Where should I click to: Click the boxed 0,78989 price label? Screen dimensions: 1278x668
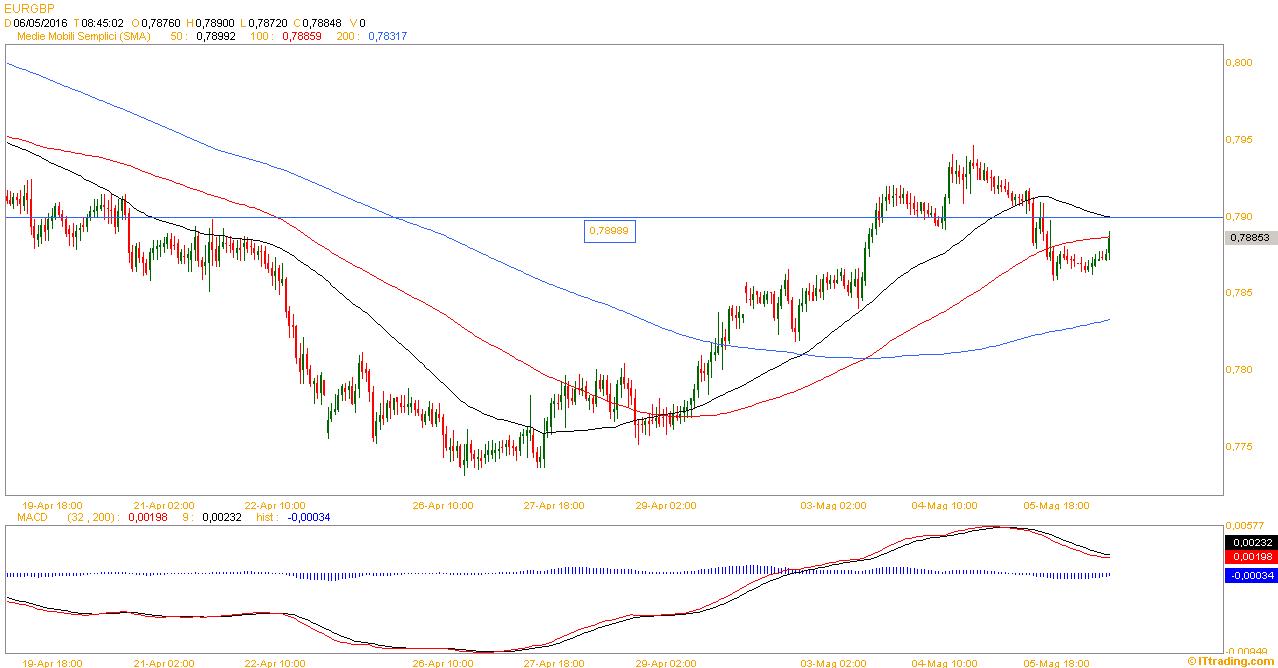609,231
